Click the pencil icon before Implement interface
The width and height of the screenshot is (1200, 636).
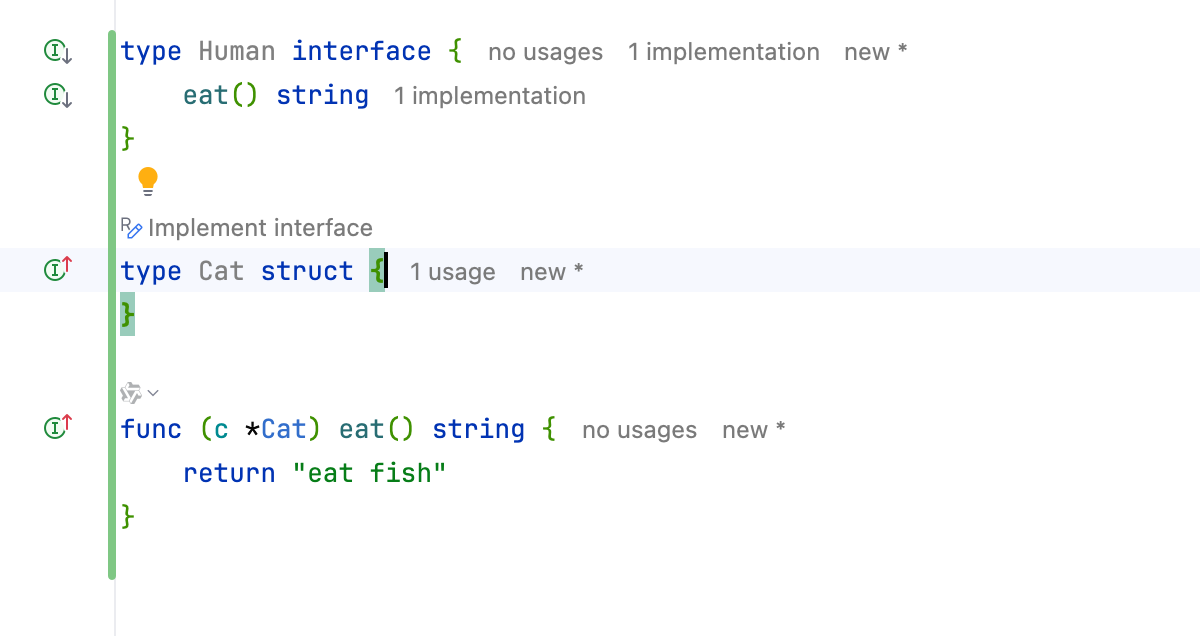[x=132, y=228]
